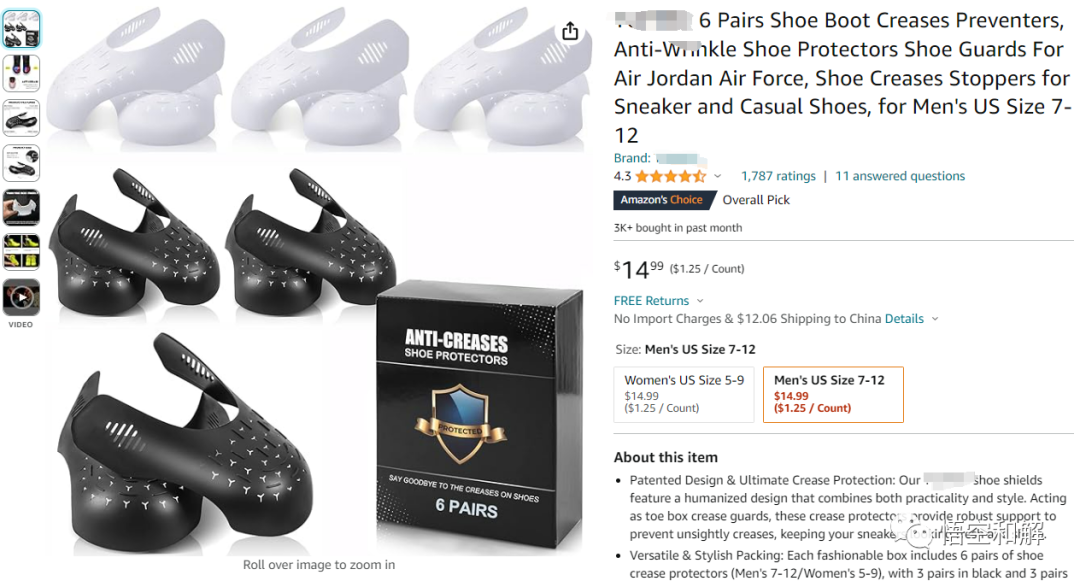Expand the rating breakdown chevron
The width and height of the screenshot is (1080, 581).
pyautogui.click(x=717, y=176)
